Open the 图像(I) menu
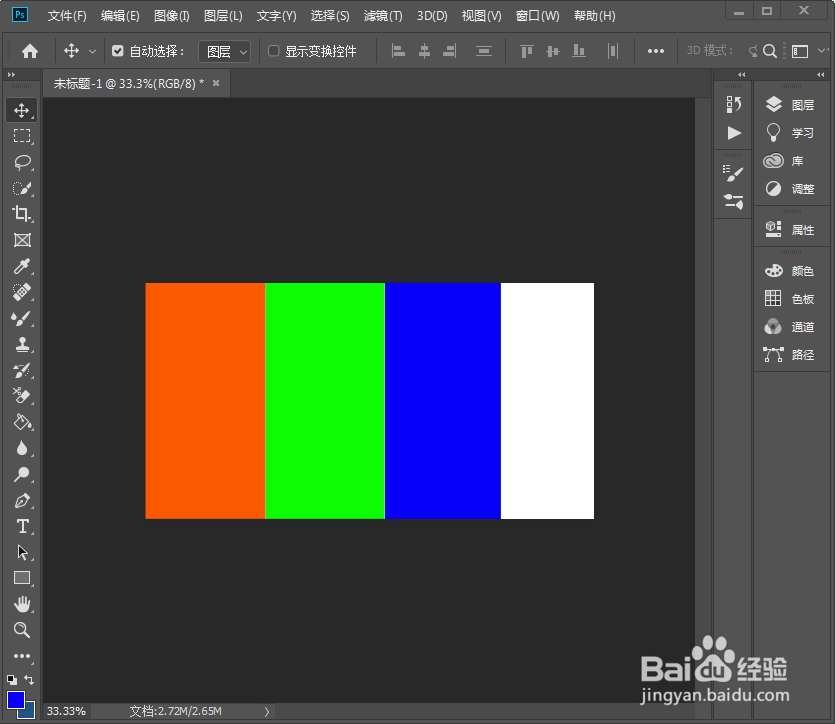Screen dimensions: 835x724 tap(171, 16)
